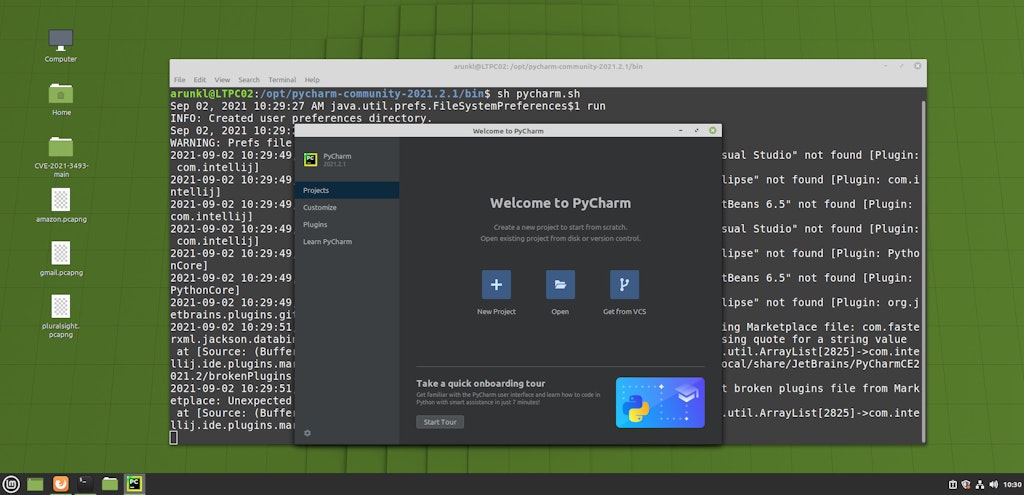Viewport: 1024px width, 495px height.
Task: Open the settings gear in PyCharm welcome window
Action: tap(308, 433)
